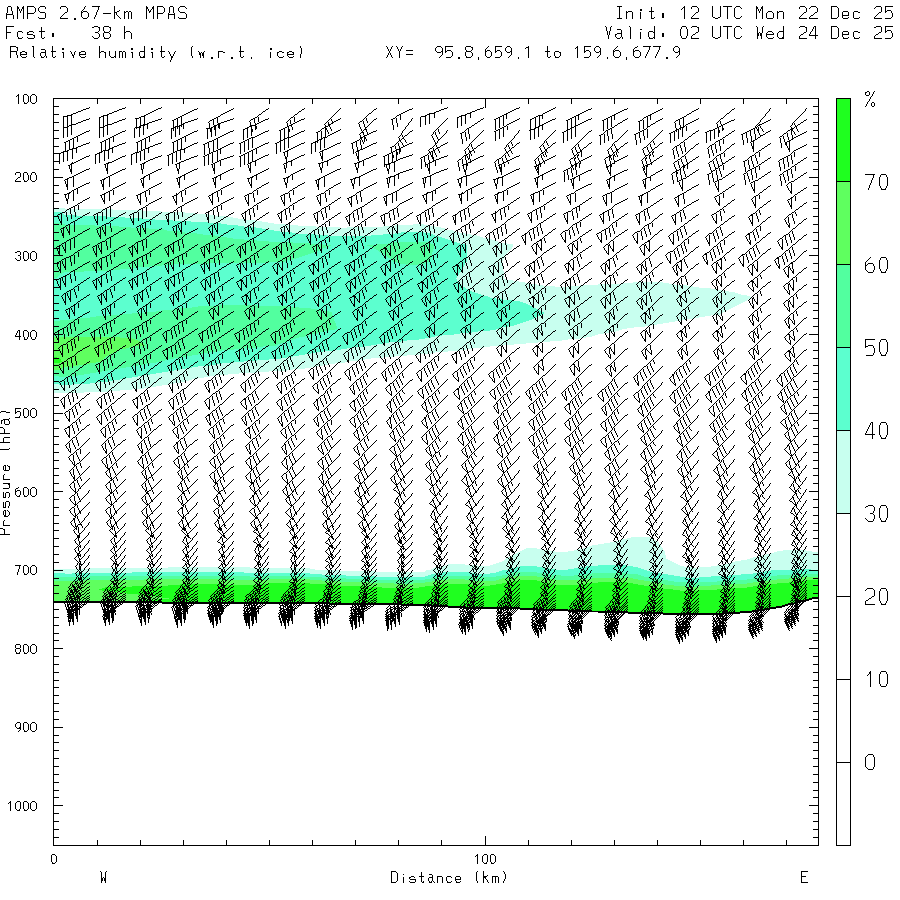Click the XY coordinates '95.8,659.1 to 159.6,677.9'
The height and width of the screenshot is (900, 900).
click(x=557, y=53)
